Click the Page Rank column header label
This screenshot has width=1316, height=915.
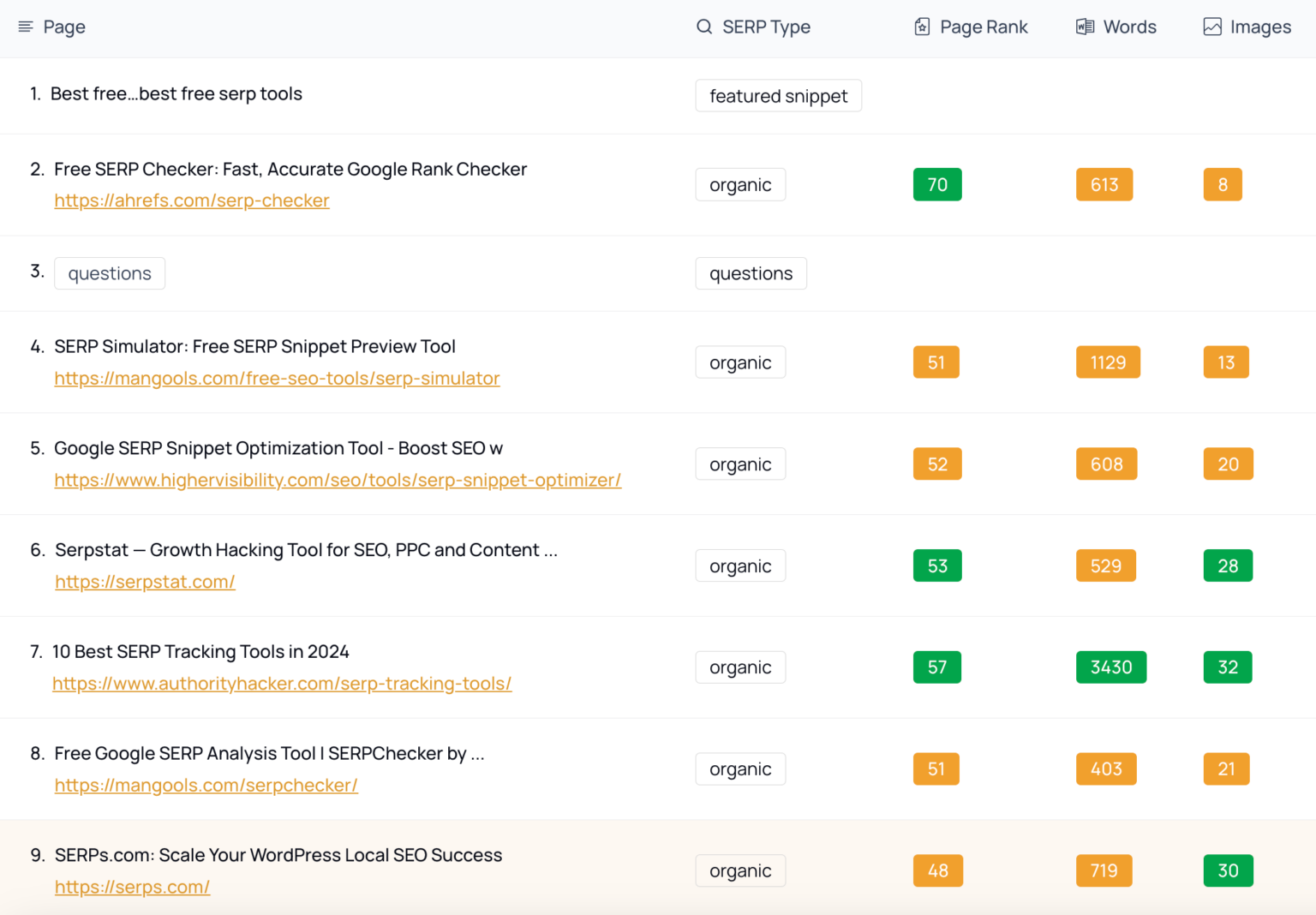tap(984, 27)
